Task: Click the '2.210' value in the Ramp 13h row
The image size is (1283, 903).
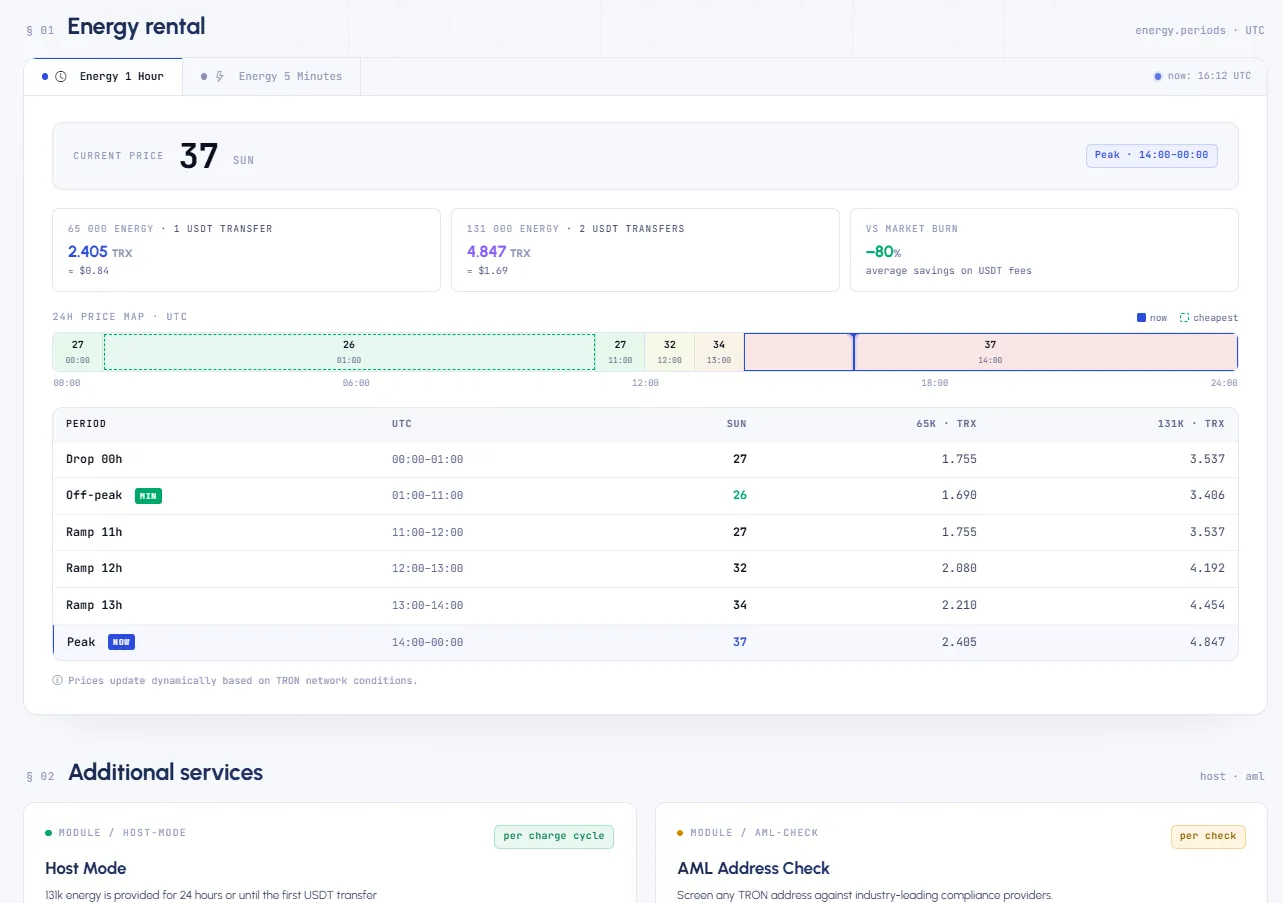Action: (x=959, y=605)
